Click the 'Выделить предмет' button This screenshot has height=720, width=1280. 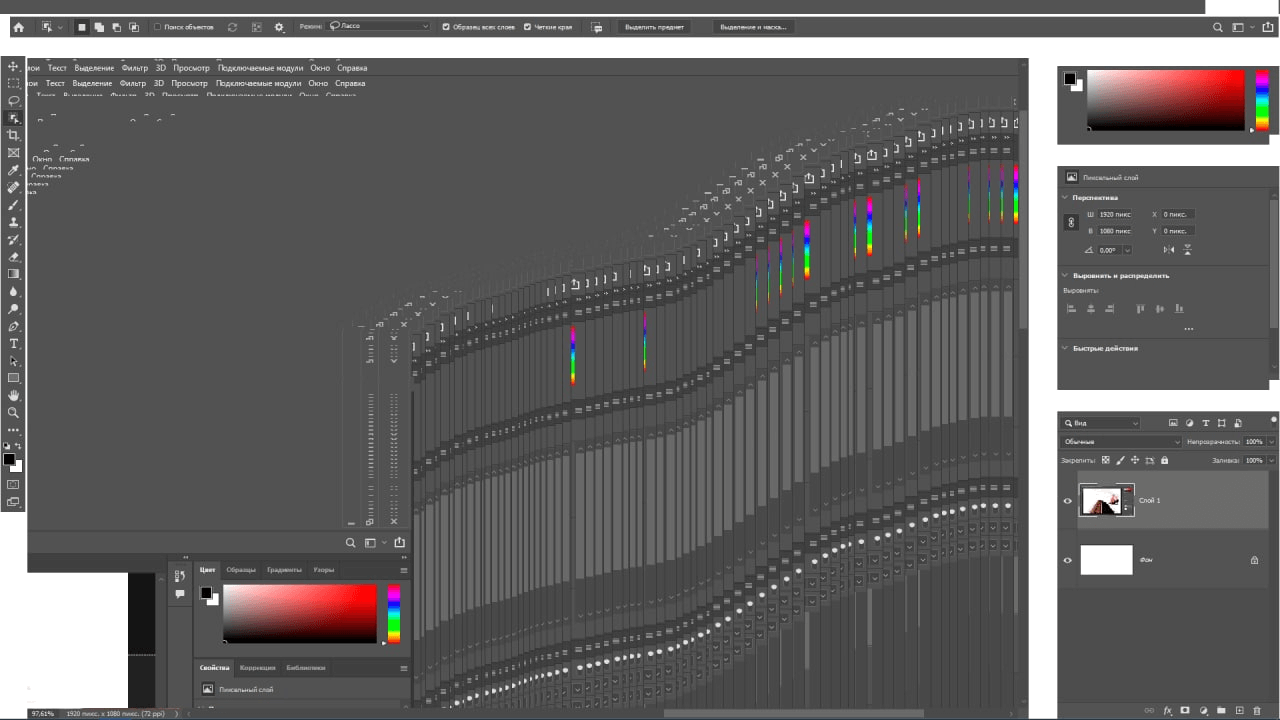(654, 27)
